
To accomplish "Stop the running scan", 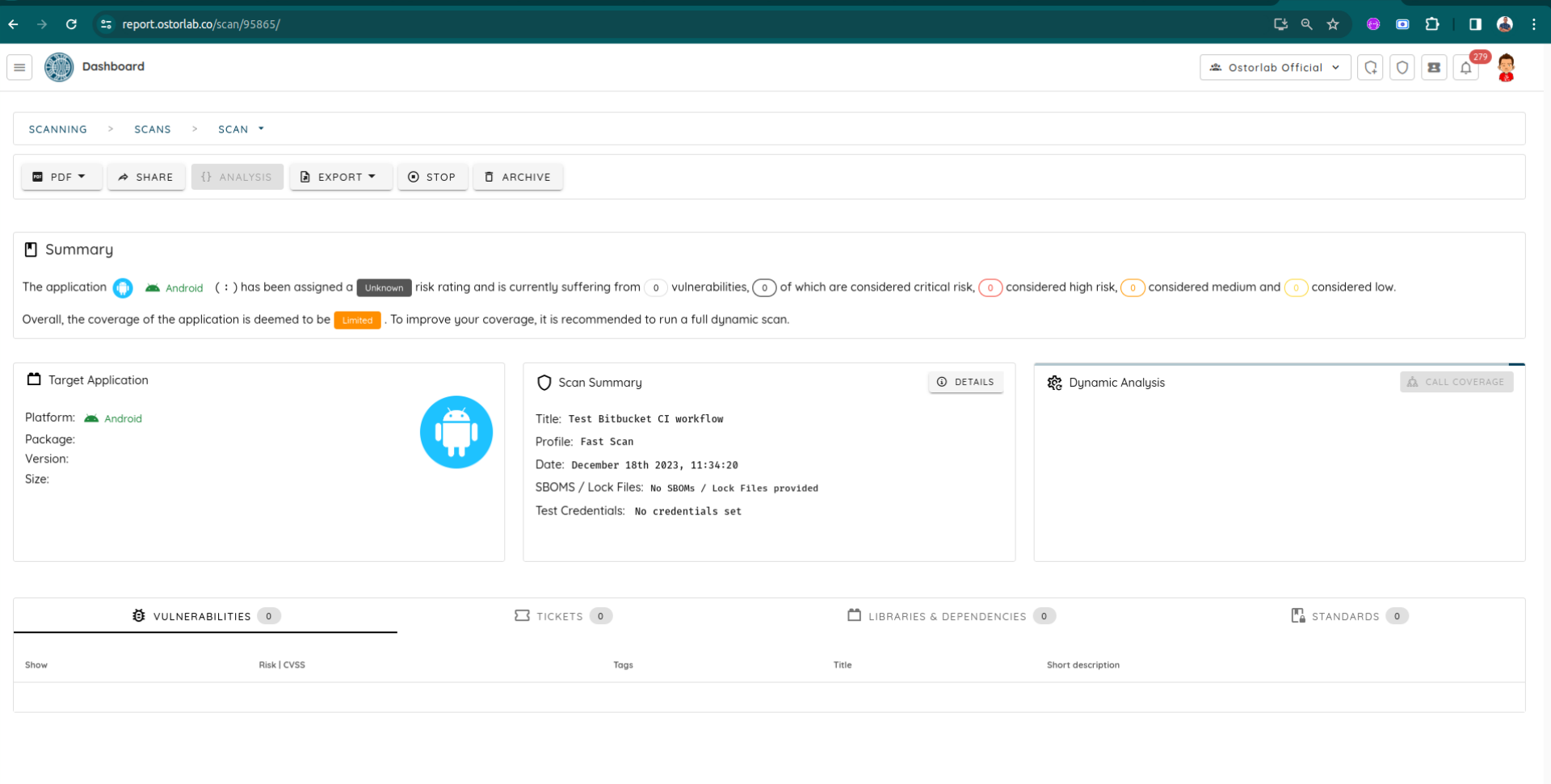I will pos(432,177).
